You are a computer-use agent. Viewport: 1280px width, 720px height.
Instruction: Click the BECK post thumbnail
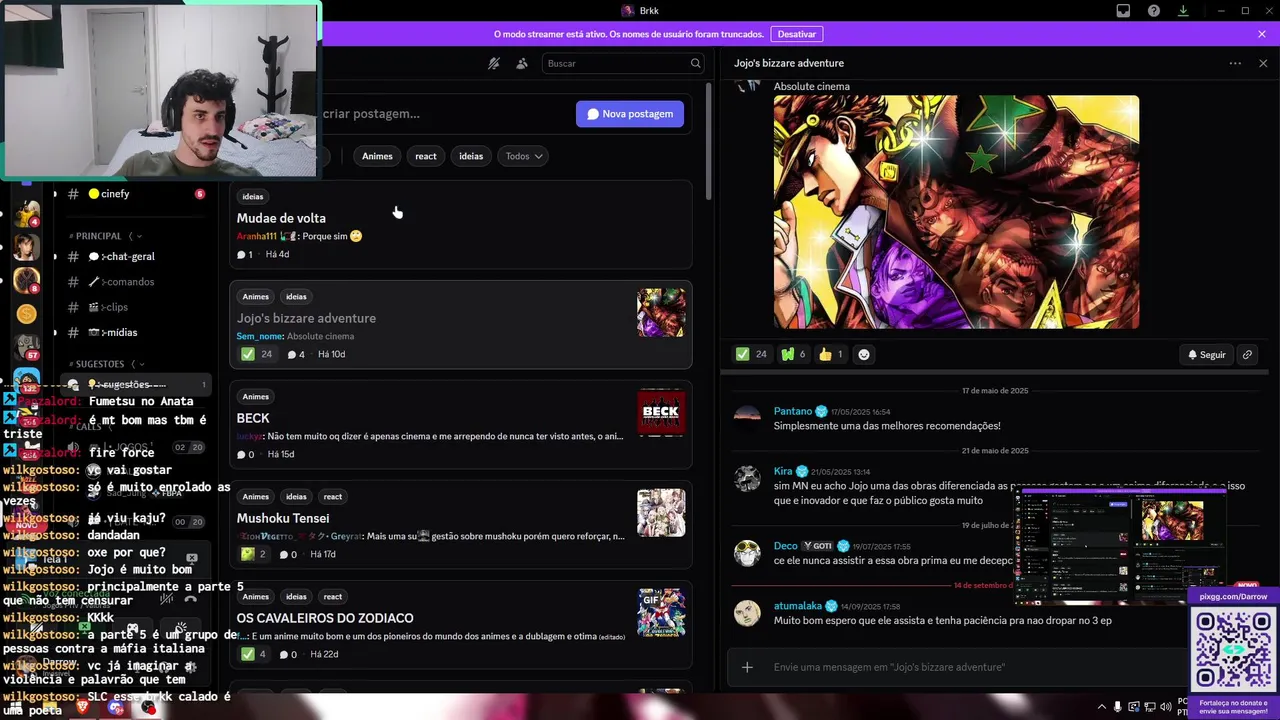pyautogui.click(x=661, y=413)
